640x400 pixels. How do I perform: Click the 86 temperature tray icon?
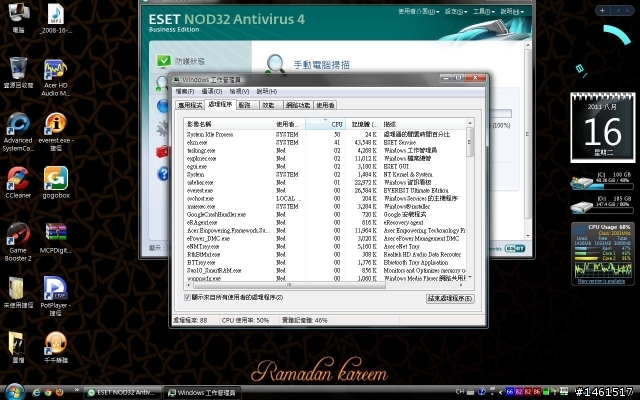537,392
